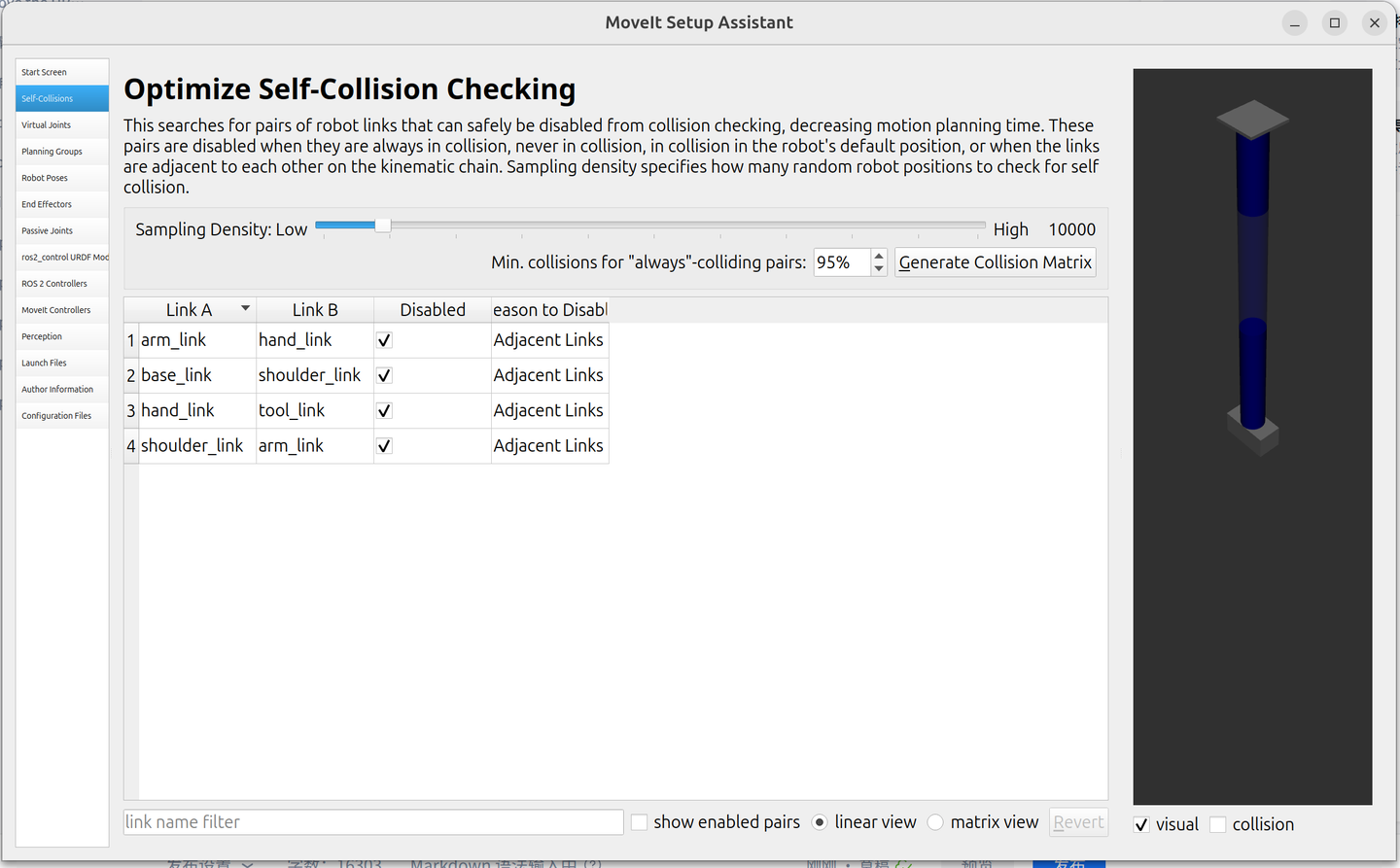The width and height of the screenshot is (1400, 868).
Task: Switch to the Robot Poses screen
Action: click(x=45, y=178)
